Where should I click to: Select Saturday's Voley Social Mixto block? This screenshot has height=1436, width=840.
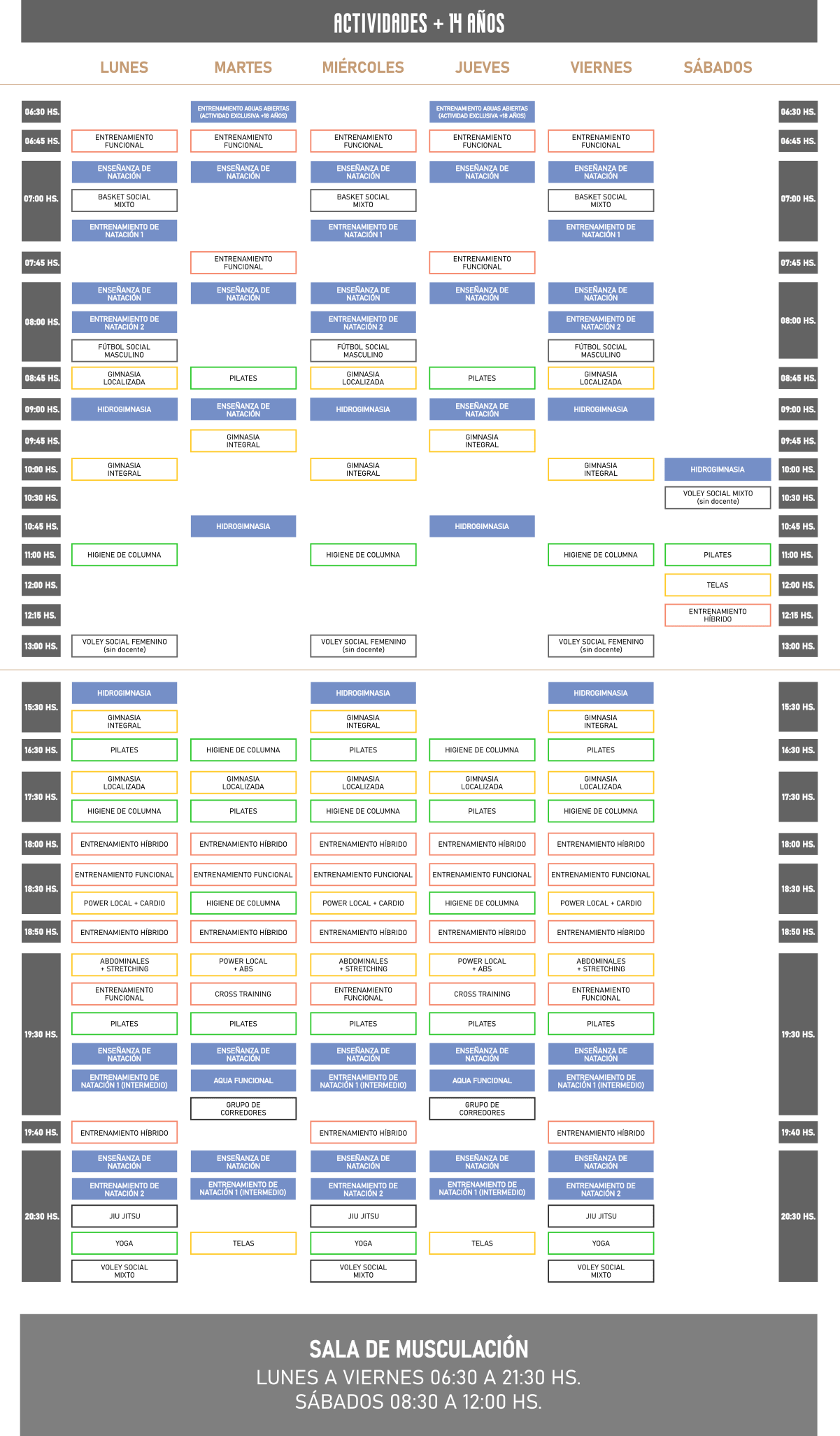[x=718, y=498]
